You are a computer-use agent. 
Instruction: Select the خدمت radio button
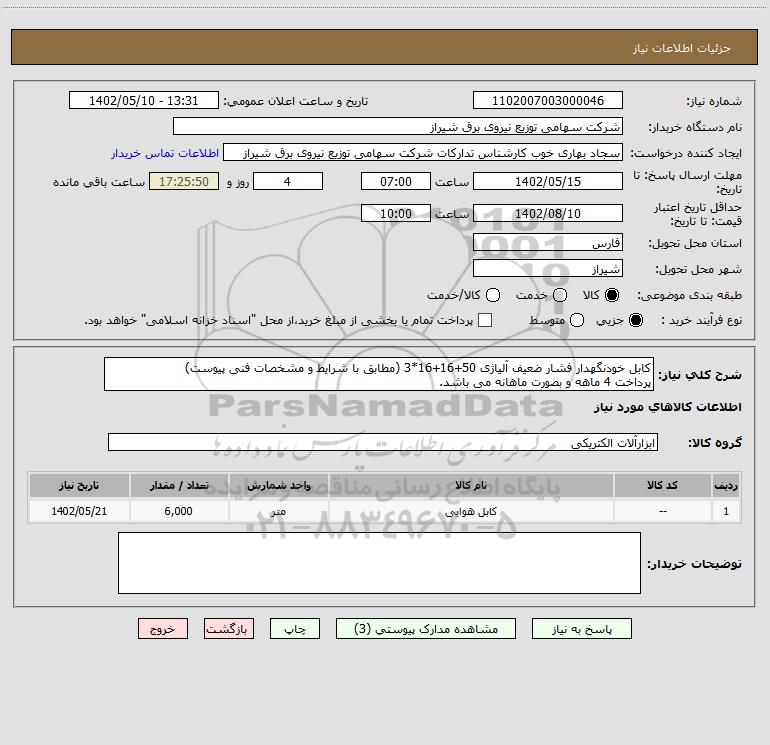[x=560, y=295]
